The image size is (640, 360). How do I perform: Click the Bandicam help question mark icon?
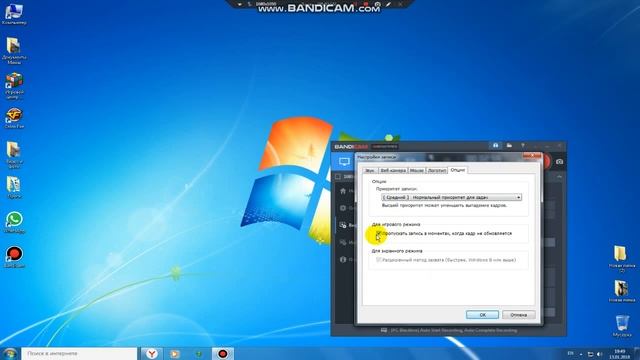[x=523, y=145]
